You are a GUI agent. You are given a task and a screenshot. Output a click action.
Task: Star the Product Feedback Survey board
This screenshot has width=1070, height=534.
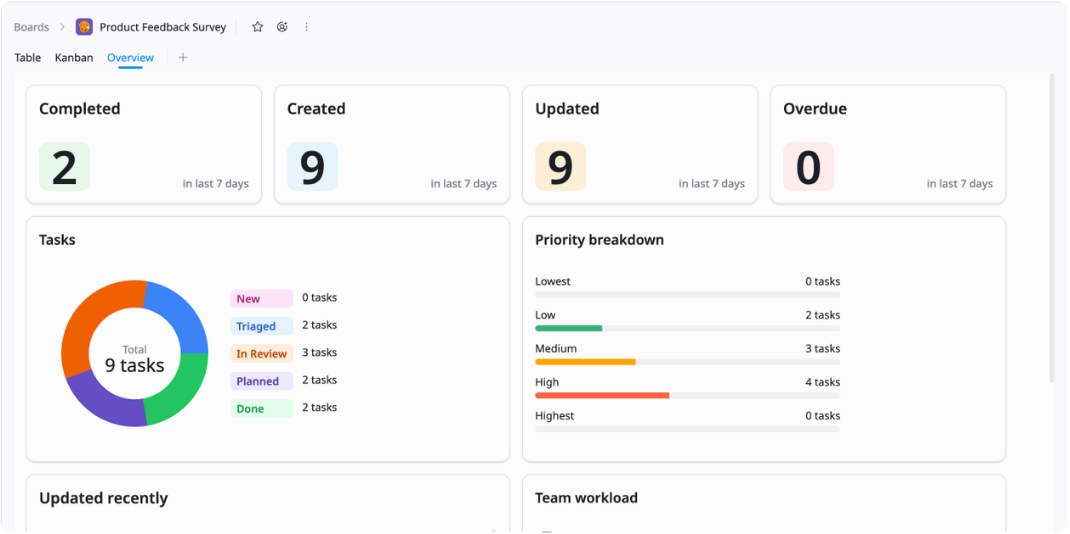[x=257, y=27]
